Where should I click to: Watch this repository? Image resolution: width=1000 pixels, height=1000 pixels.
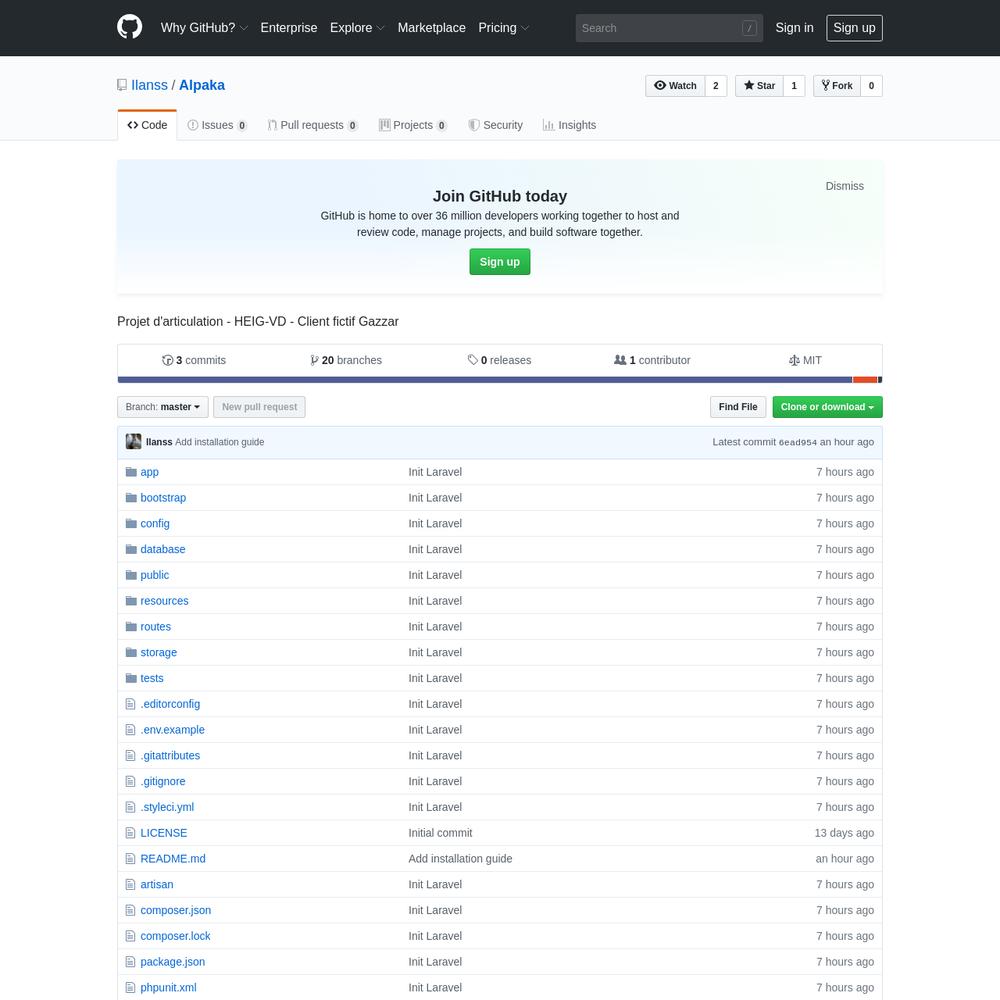[x=675, y=85]
